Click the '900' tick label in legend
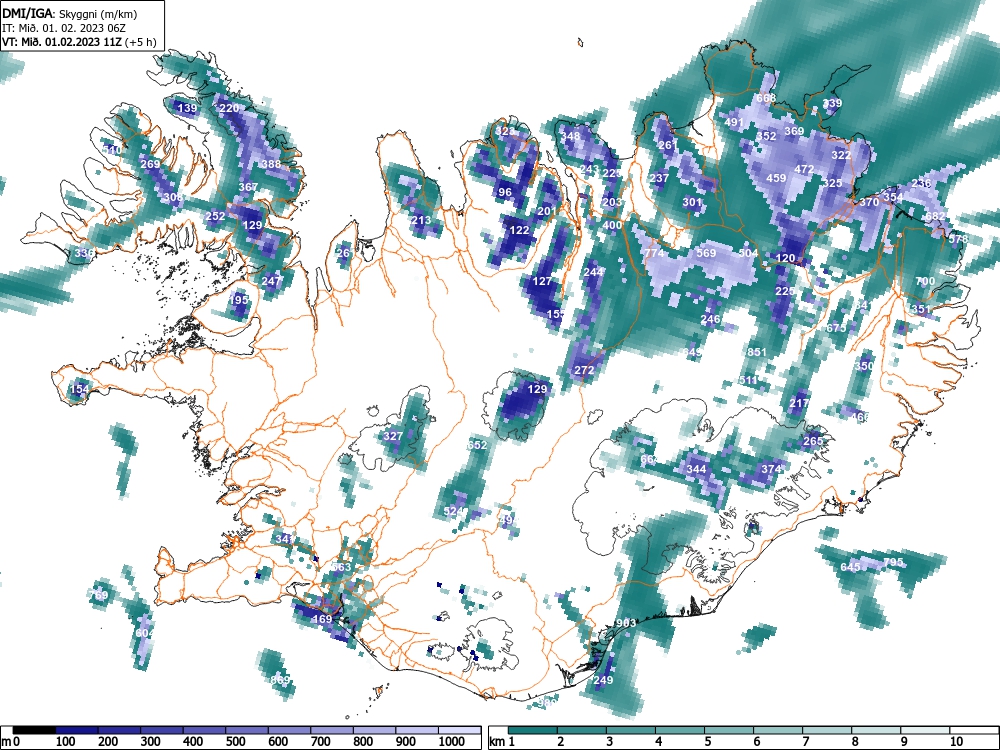1000x750 pixels. click(x=406, y=742)
